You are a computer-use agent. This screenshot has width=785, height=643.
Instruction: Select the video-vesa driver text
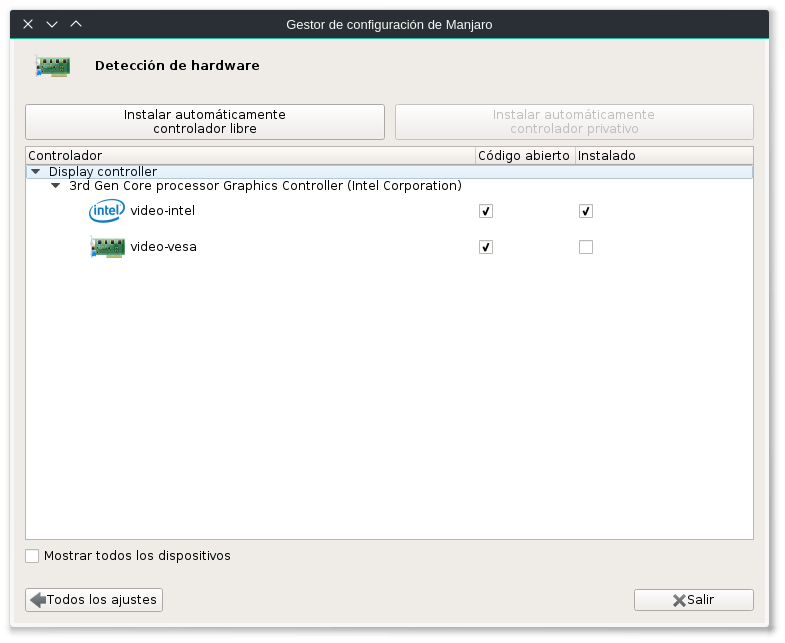pyautogui.click(x=163, y=247)
